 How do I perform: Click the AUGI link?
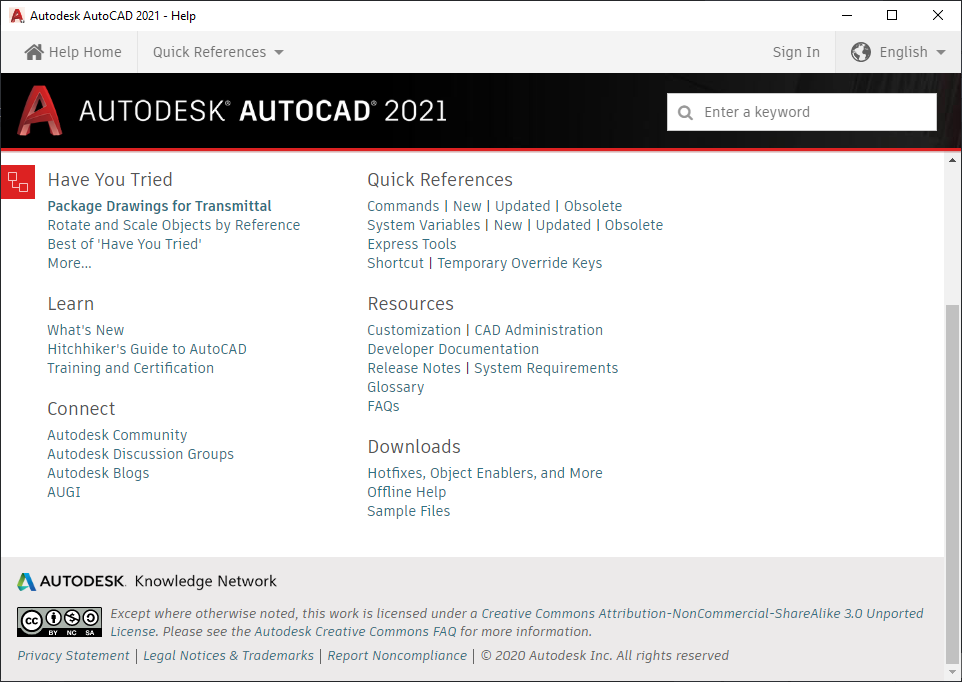pos(64,492)
